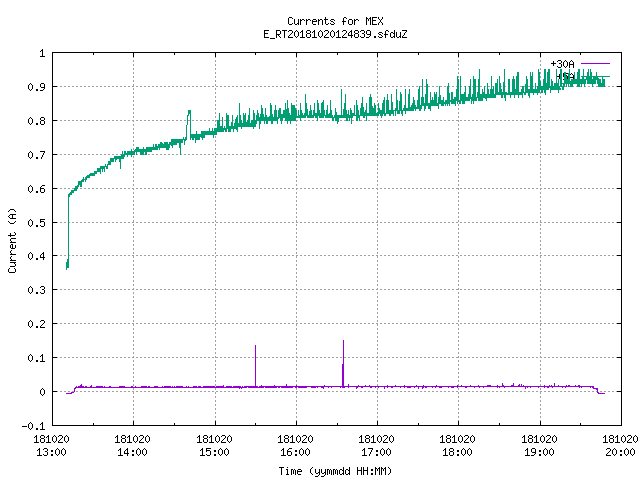
Task: Click the y-axis tick label 0.6
Action: (36, 189)
